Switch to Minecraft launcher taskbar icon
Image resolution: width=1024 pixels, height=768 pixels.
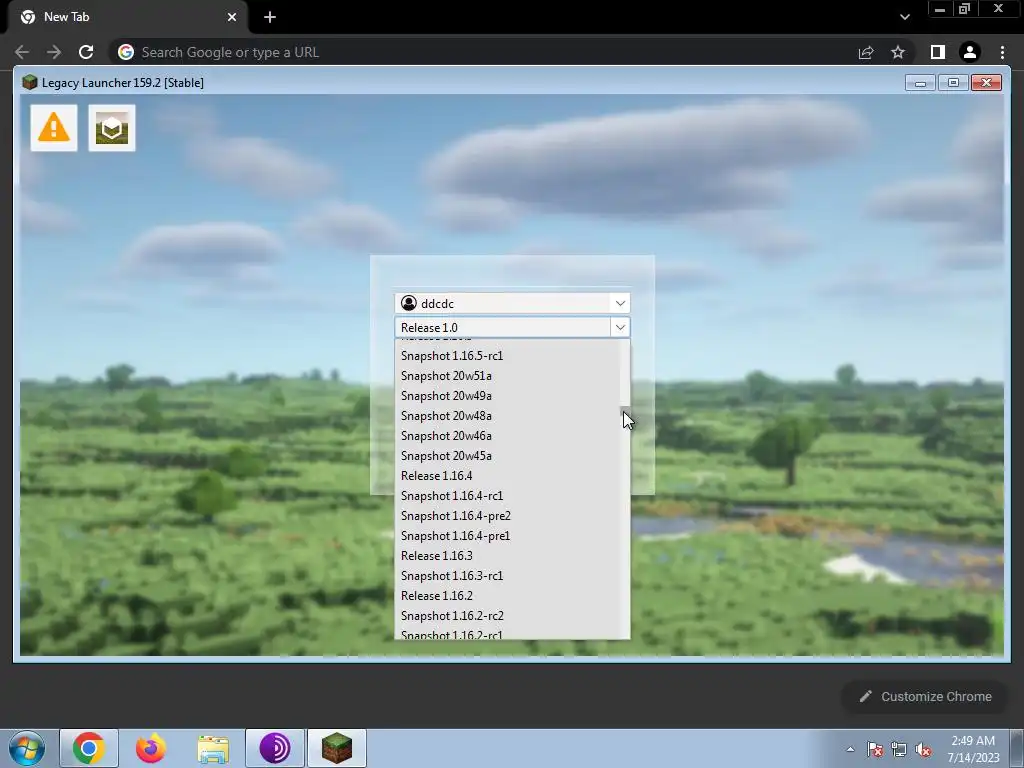(x=337, y=748)
